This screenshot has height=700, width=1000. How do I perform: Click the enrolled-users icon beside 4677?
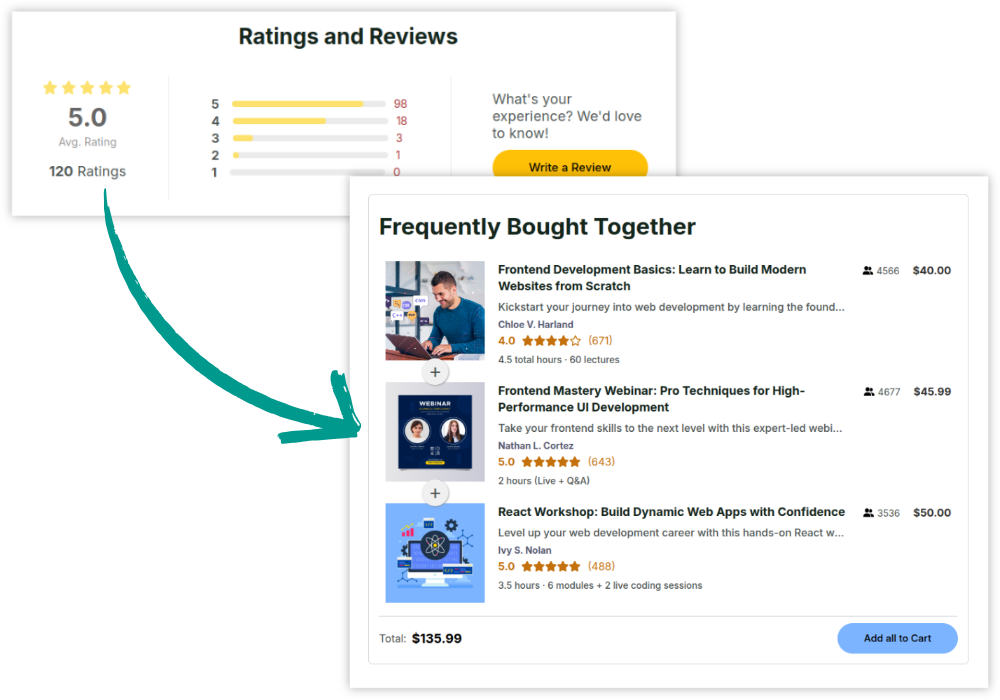point(869,392)
